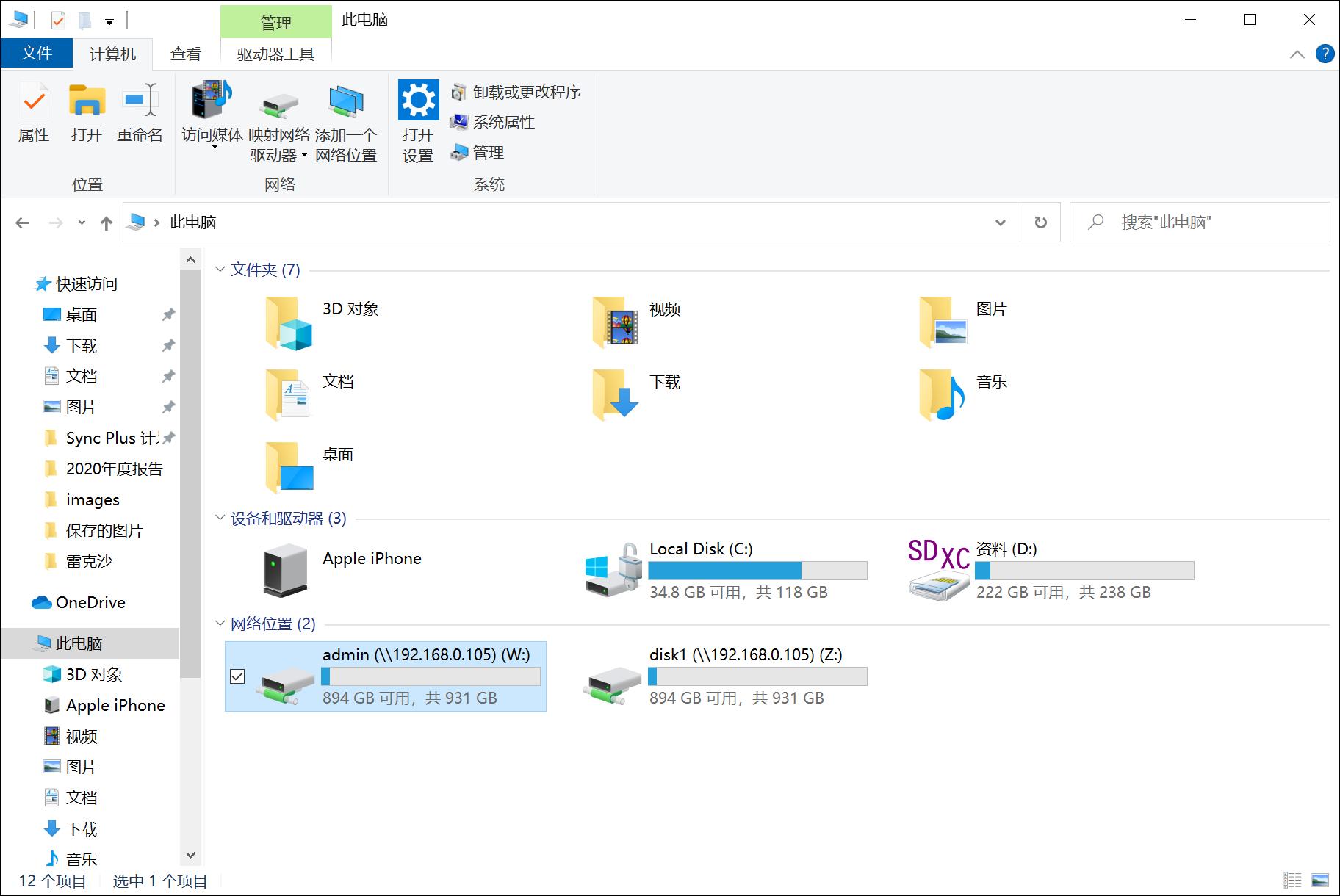This screenshot has height=896, width=1340.
Task: Click the refresh button in the address bar
Action: [x=1040, y=222]
